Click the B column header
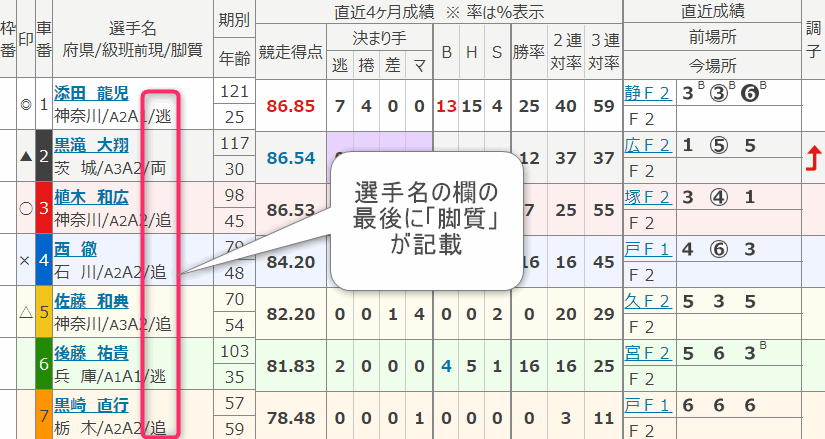The image size is (825, 439). coord(446,52)
